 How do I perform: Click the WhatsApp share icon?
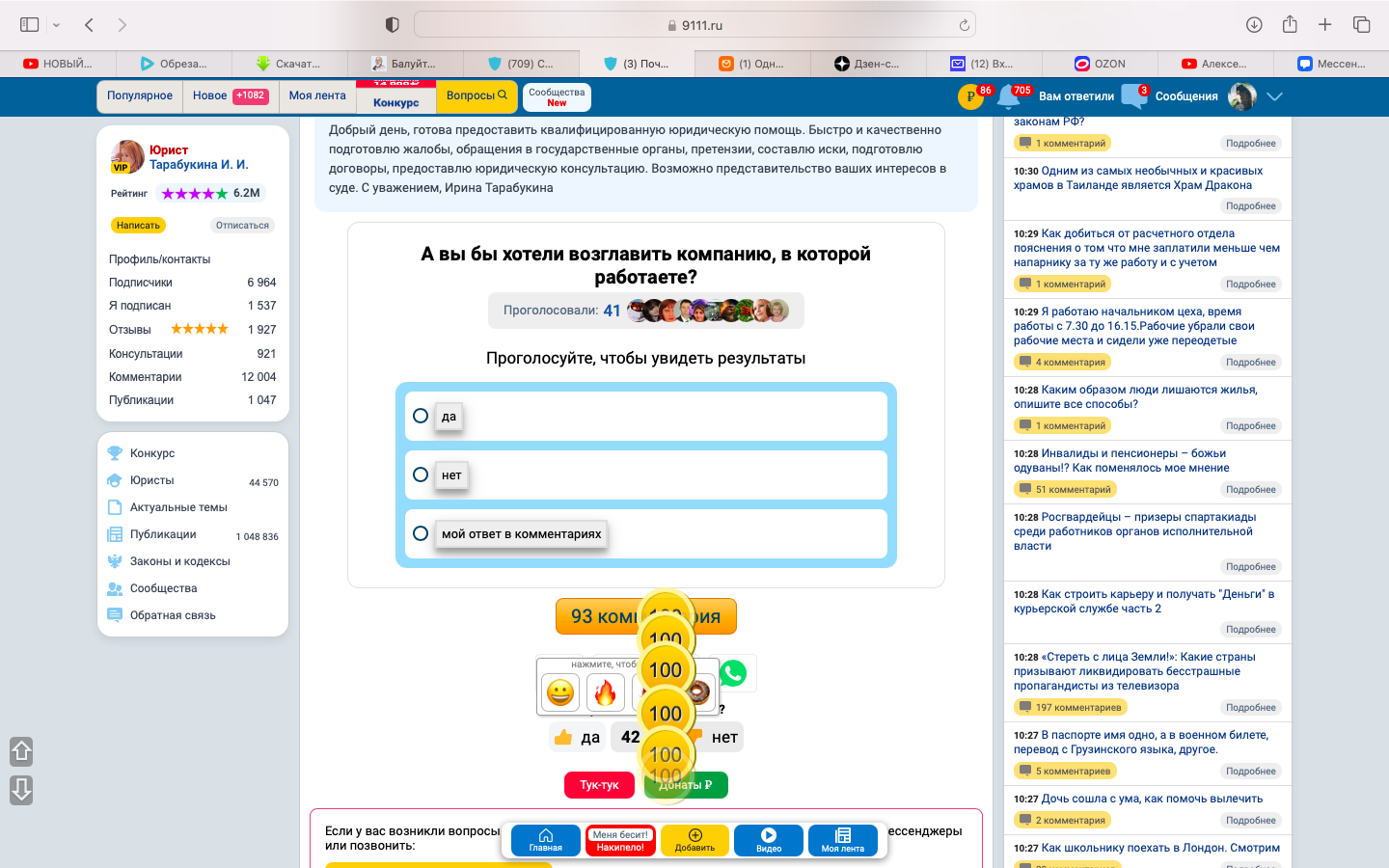click(x=734, y=673)
